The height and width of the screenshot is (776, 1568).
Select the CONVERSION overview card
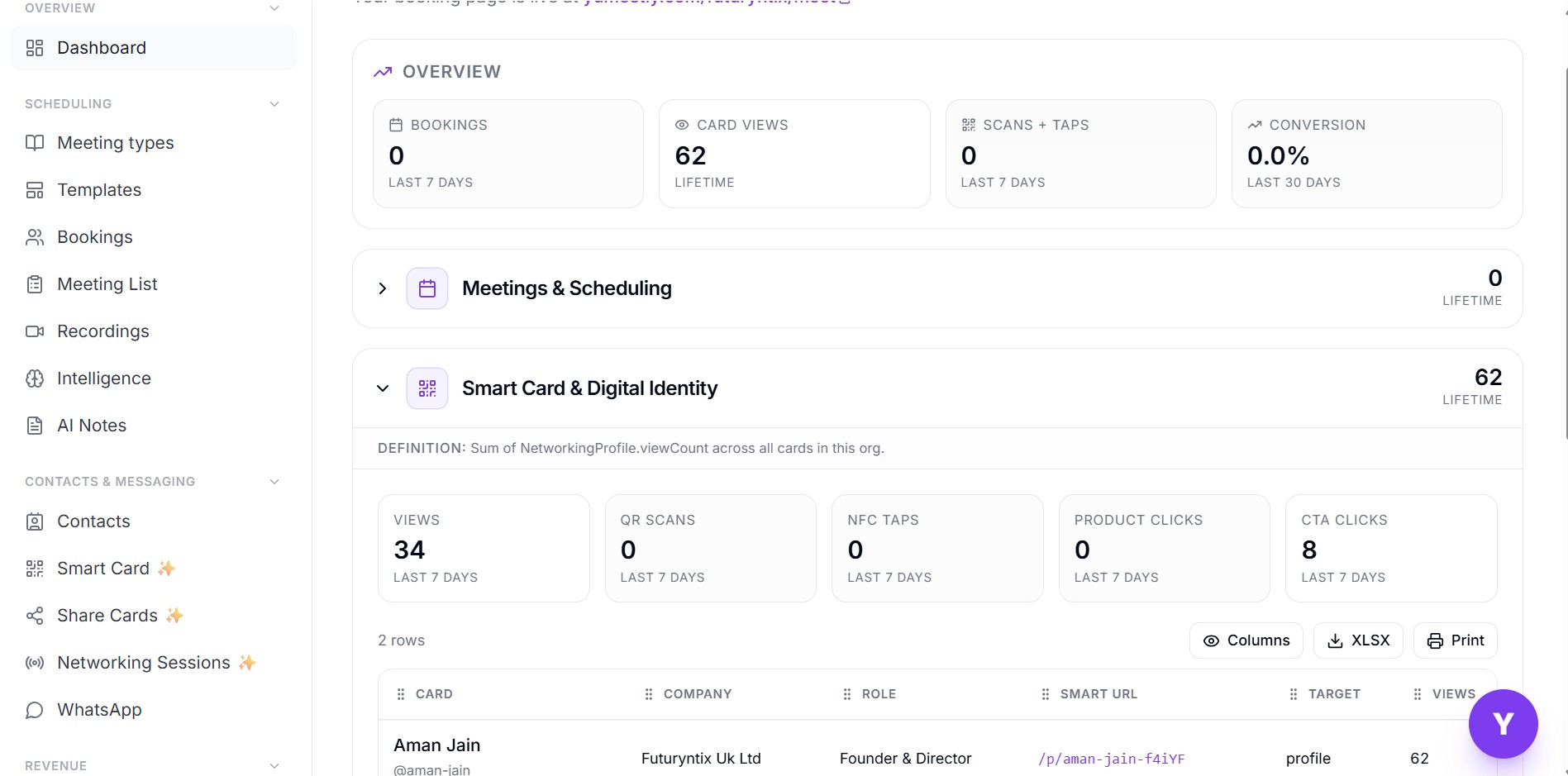pos(1366,154)
